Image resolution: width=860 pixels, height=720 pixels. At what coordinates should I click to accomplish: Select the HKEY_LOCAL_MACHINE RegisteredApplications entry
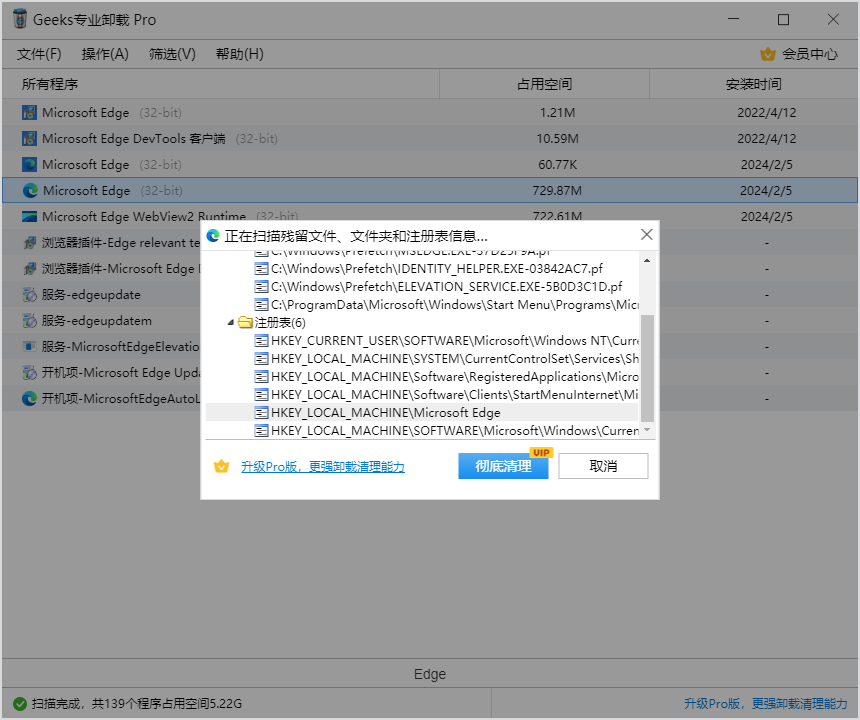pyautogui.click(x=455, y=377)
